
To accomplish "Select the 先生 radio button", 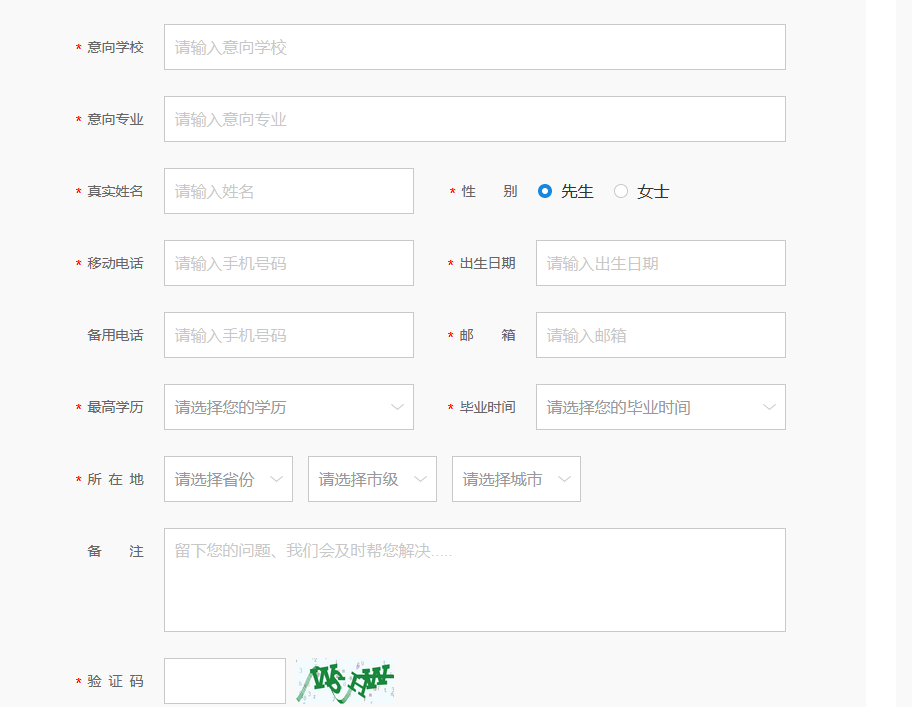I will pos(545,191).
